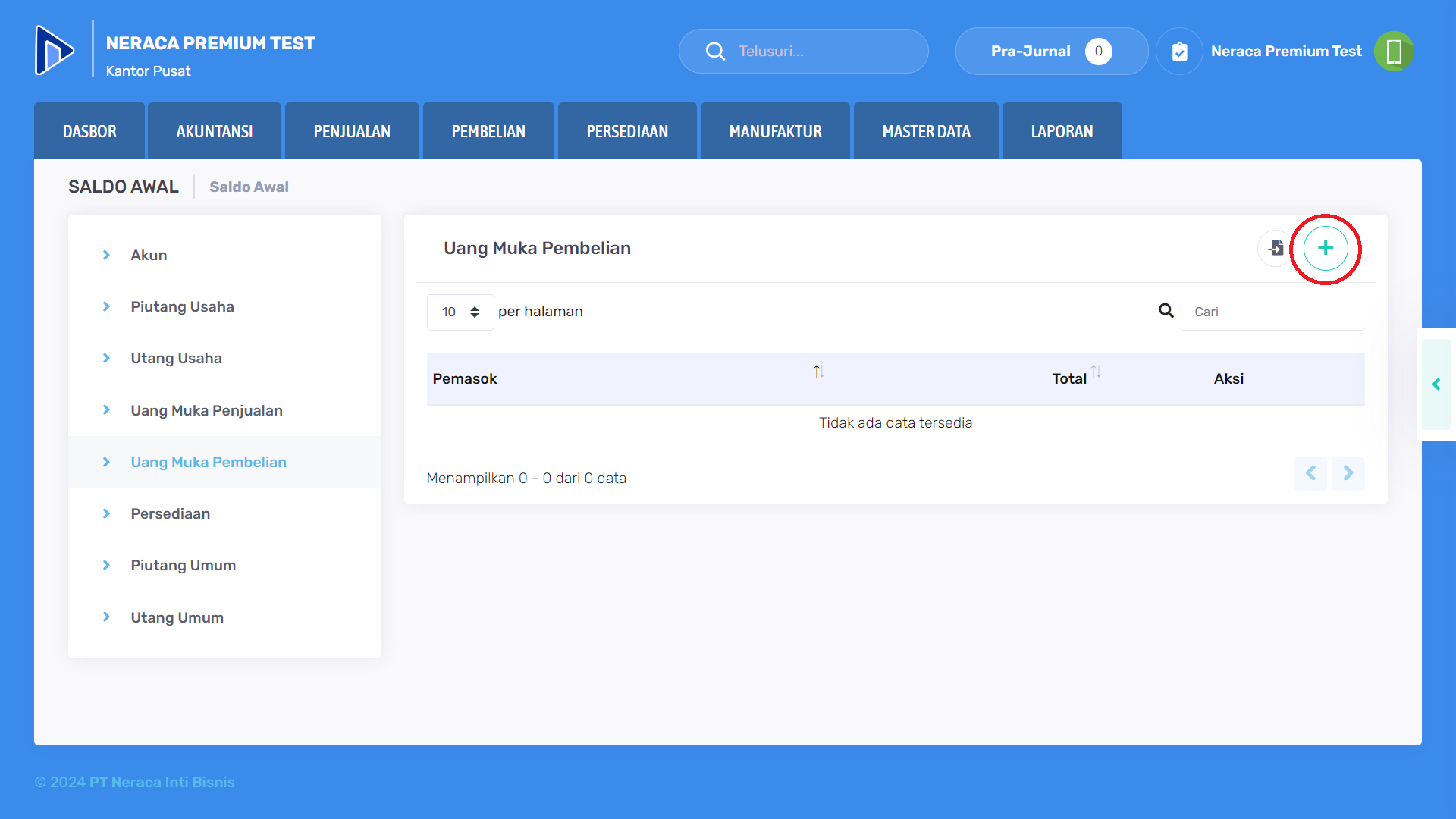Open the clipboard checklist icon in header

(1179, 51)
